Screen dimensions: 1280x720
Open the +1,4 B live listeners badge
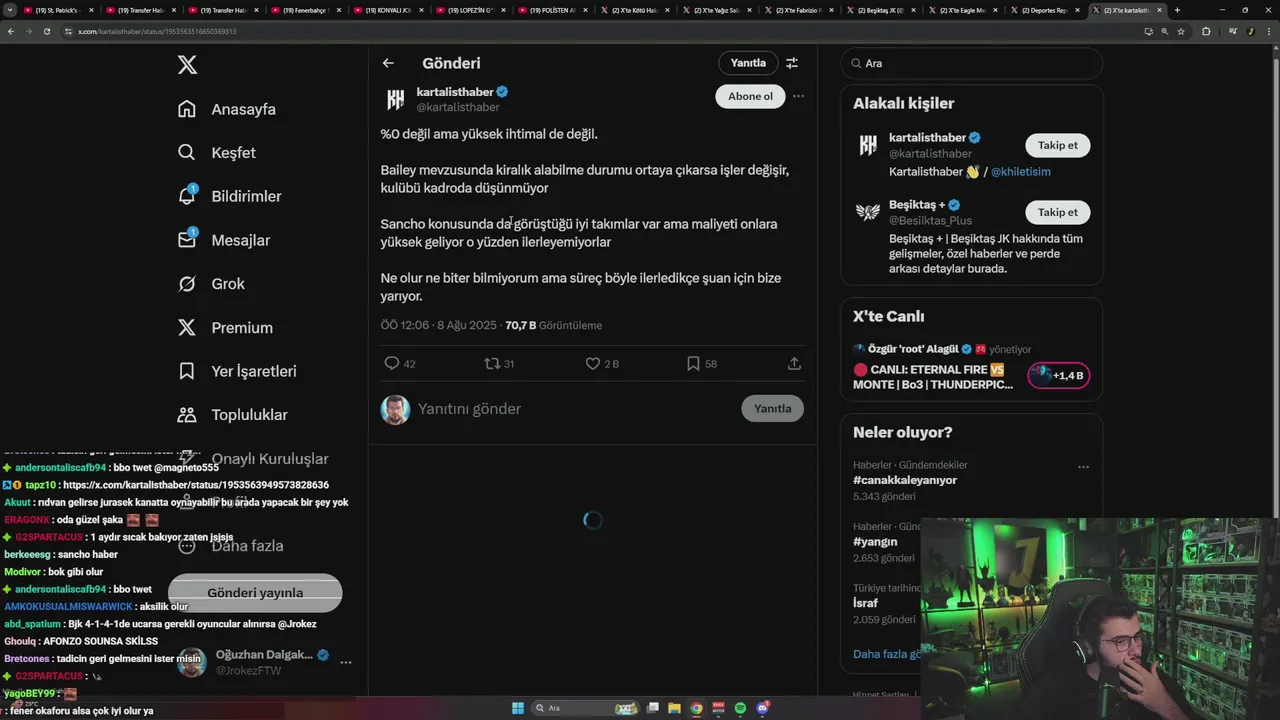tap(1058, 376)
